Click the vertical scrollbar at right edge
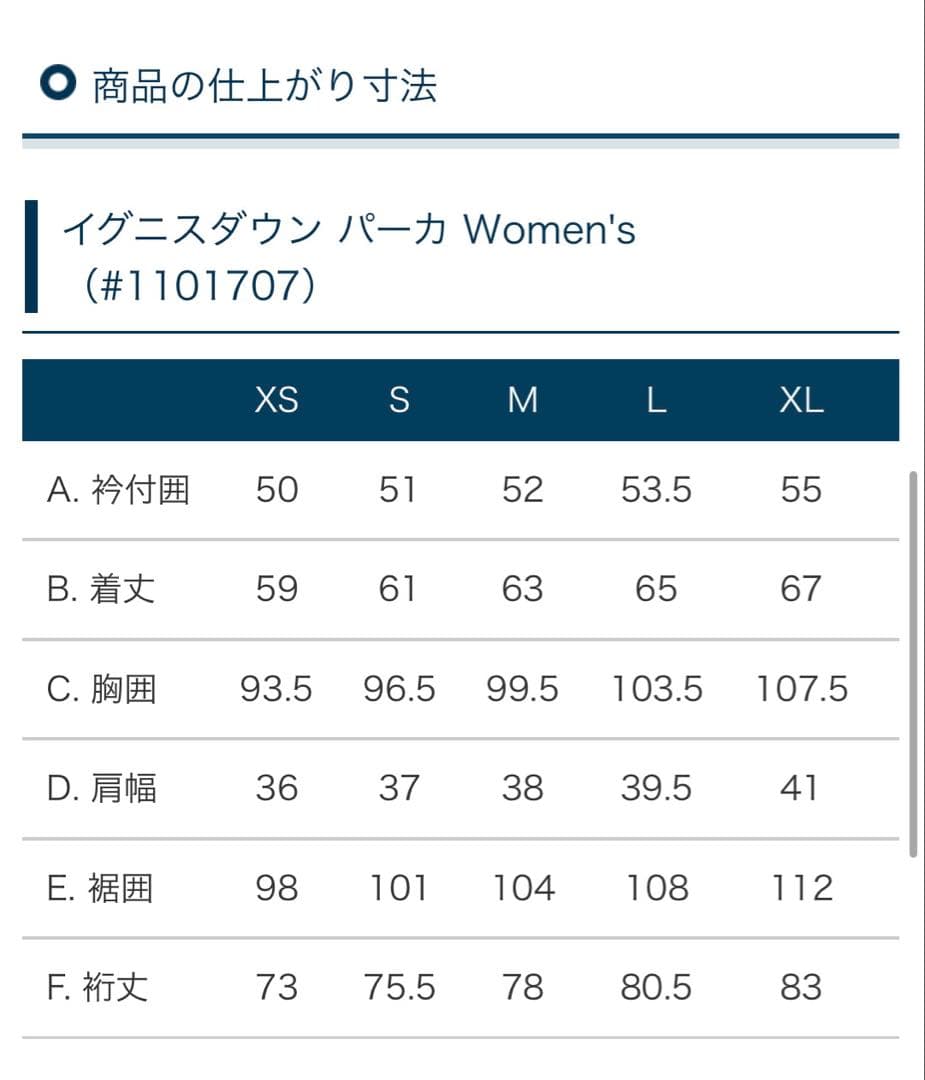The height and width of the screenshot is (1080, 925). tap(912, 664)
